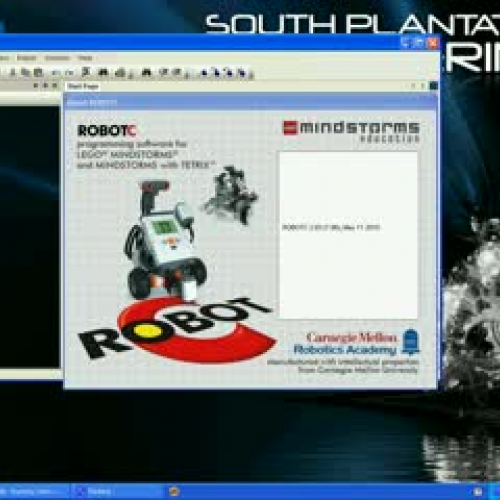Viewport: 500px width, 500px height.
Task: Click the round orange icon on taskbar
Action: [174, 491]
